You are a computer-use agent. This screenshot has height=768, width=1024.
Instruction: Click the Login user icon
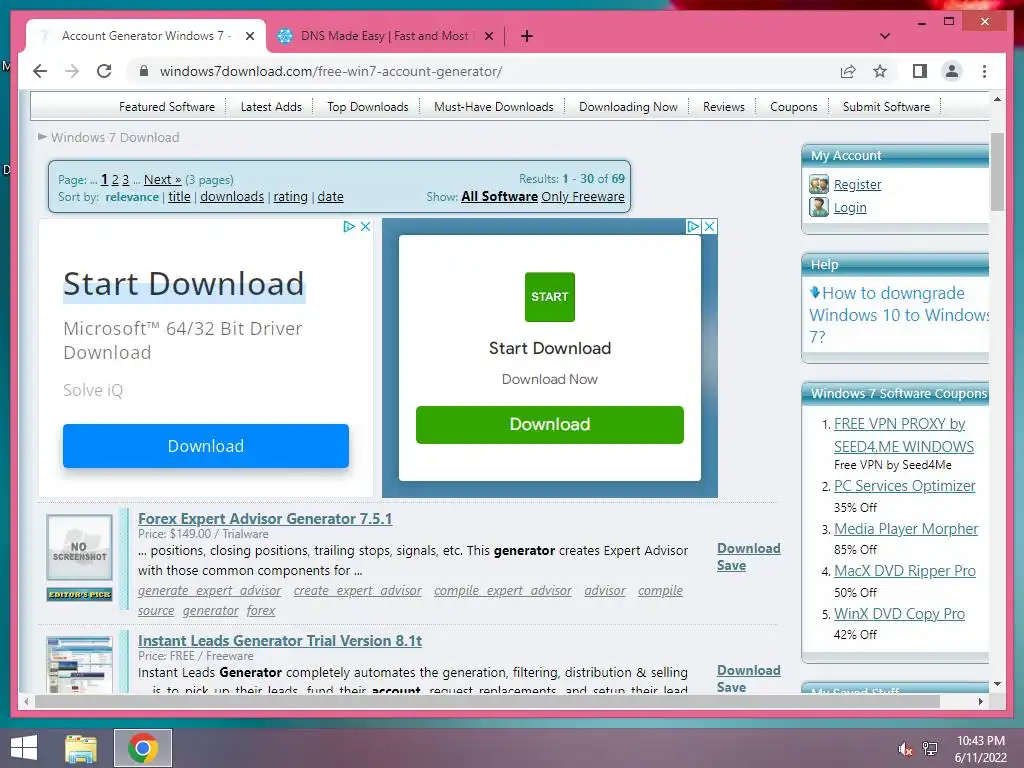click(818, 207)
